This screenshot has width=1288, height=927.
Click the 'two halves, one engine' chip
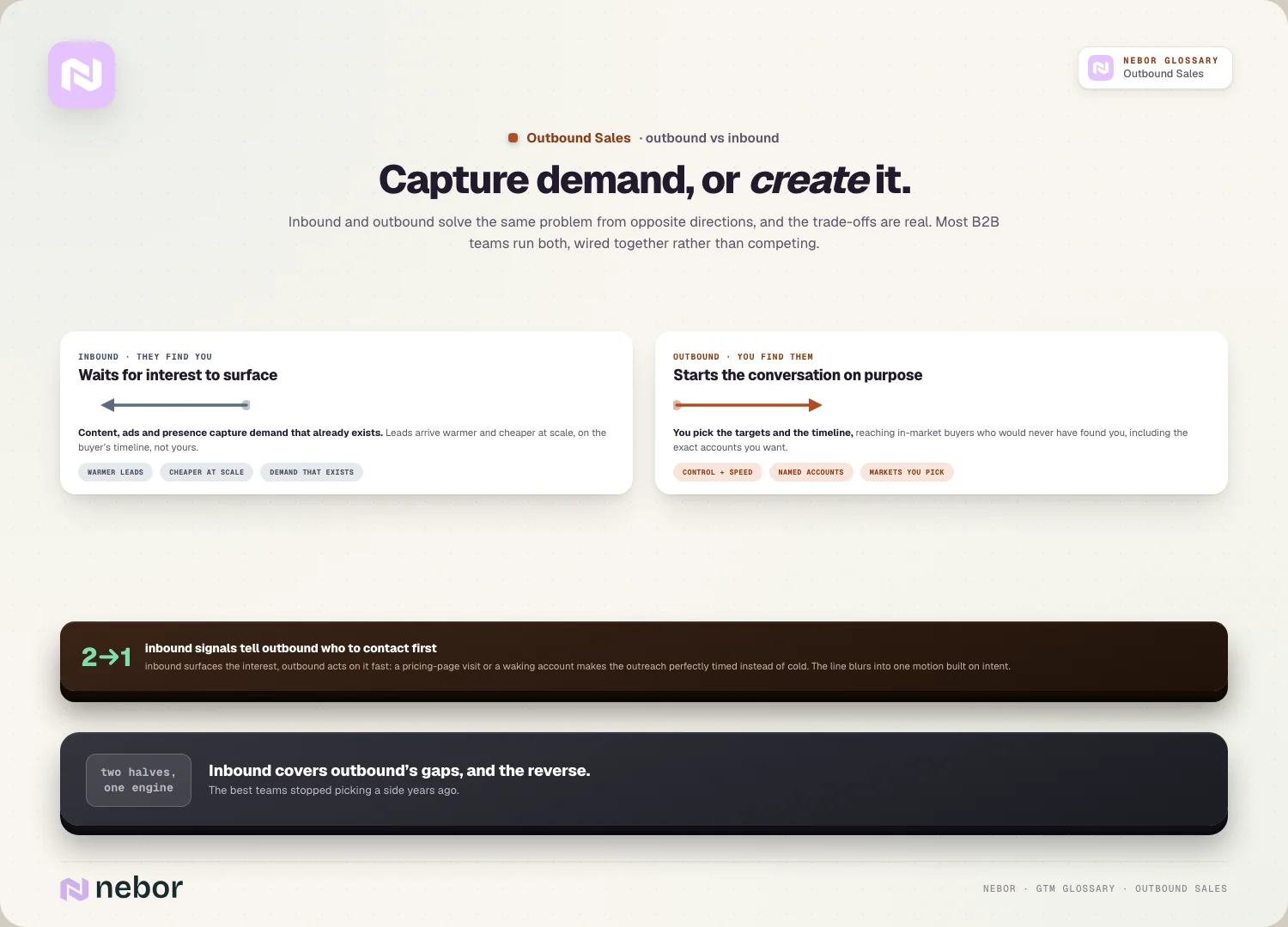click(x=138, y=780)
